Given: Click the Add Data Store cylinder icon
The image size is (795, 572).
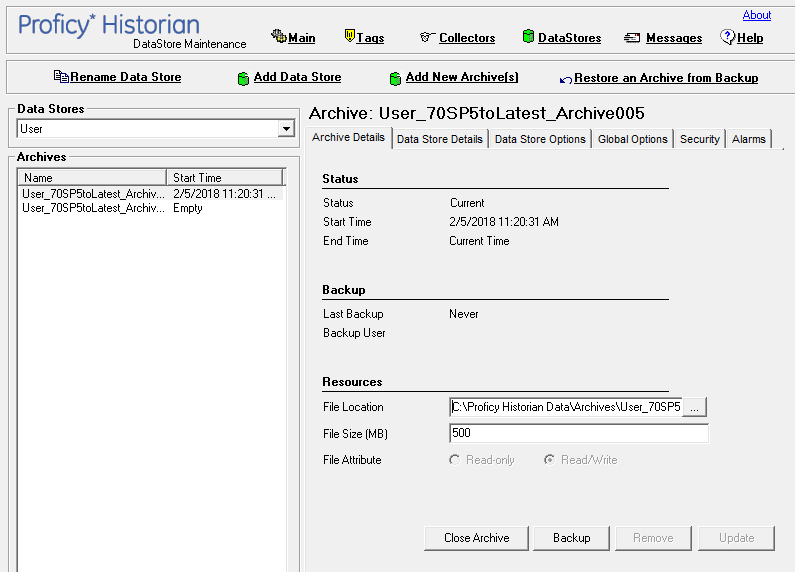Looking at the screenshot, I should [243, 78].
